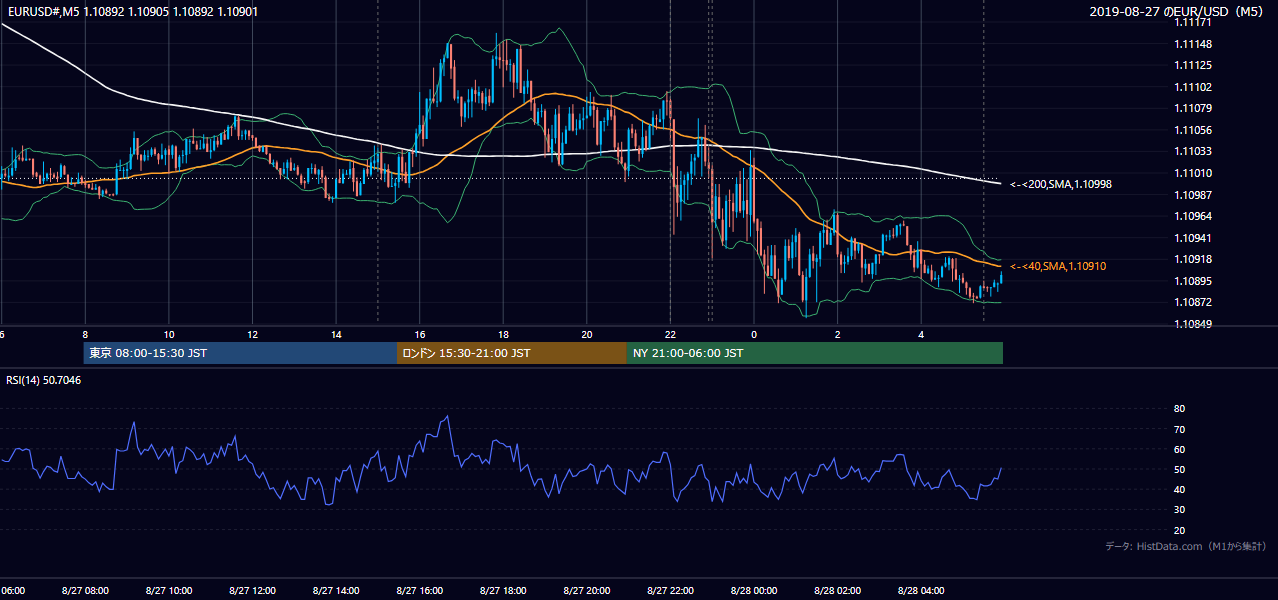Click hour label 14 under the price chart
Image resolution: width=1278 pixels, height=600 pixels.
point(336,334)
